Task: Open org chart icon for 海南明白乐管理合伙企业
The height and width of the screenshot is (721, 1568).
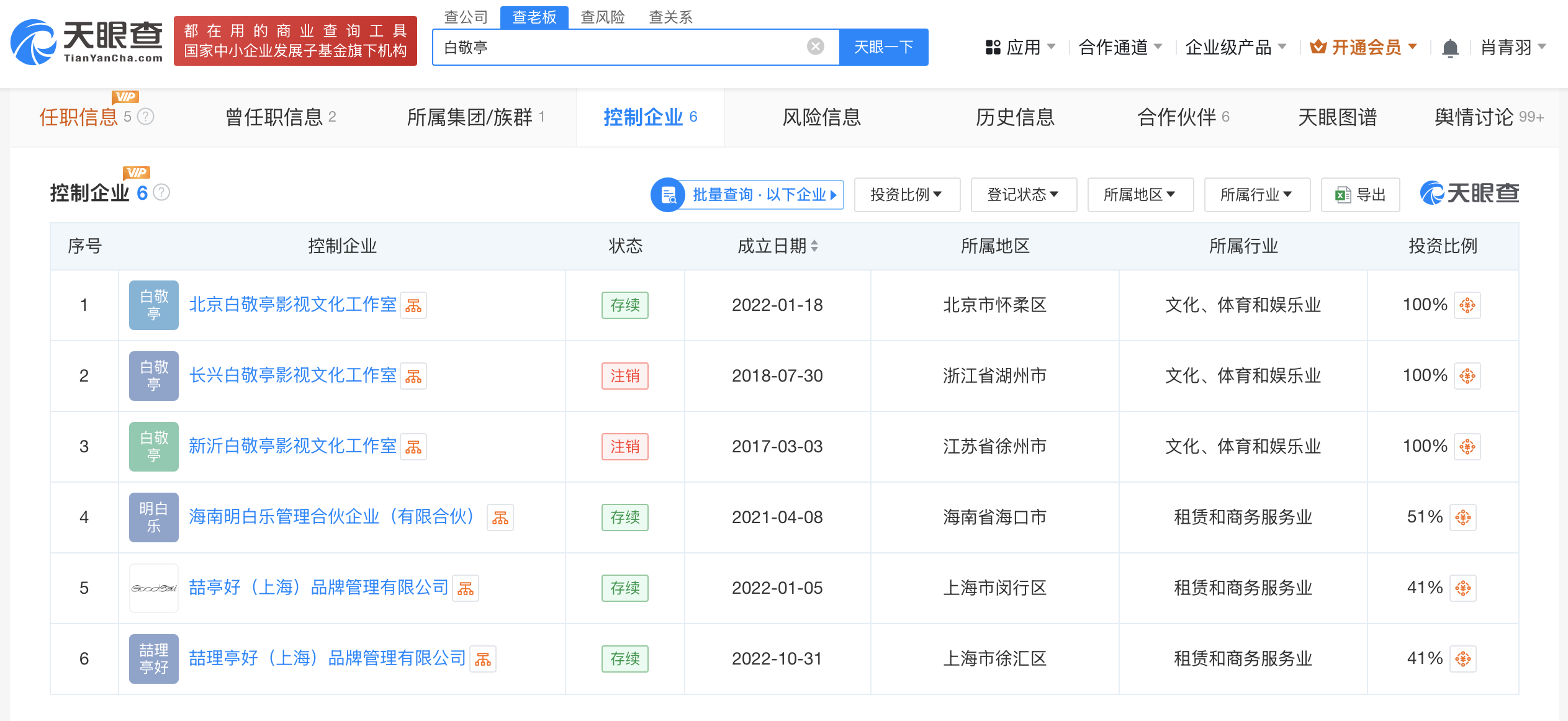Action: tap(500, 517)
